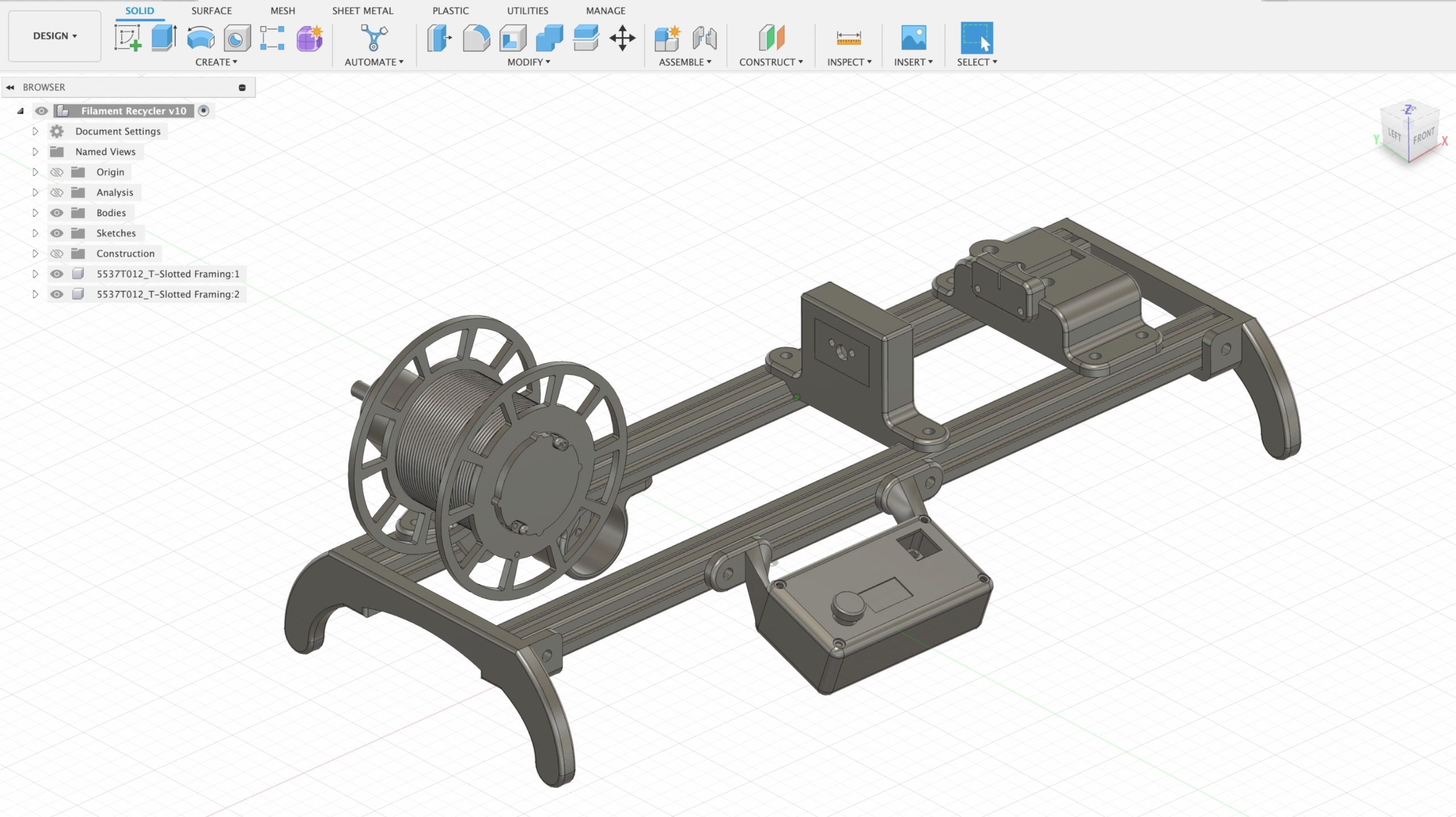The height and width of the screenshot is (817, 1456).
Task: Show the Origin folder via eye icon
Action: point(56,172)
